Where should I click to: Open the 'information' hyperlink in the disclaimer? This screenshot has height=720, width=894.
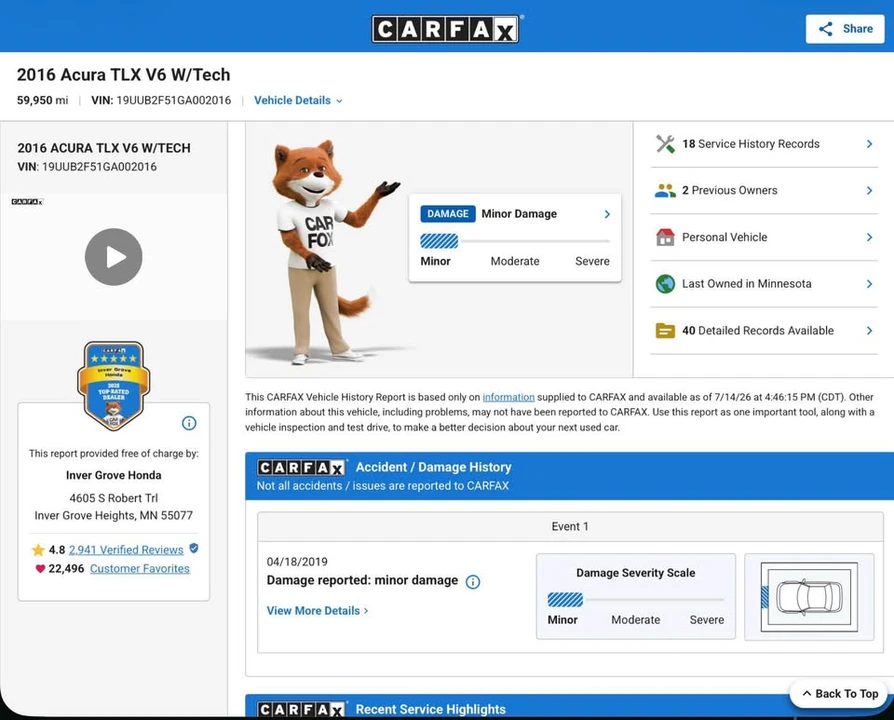(509, 397)
